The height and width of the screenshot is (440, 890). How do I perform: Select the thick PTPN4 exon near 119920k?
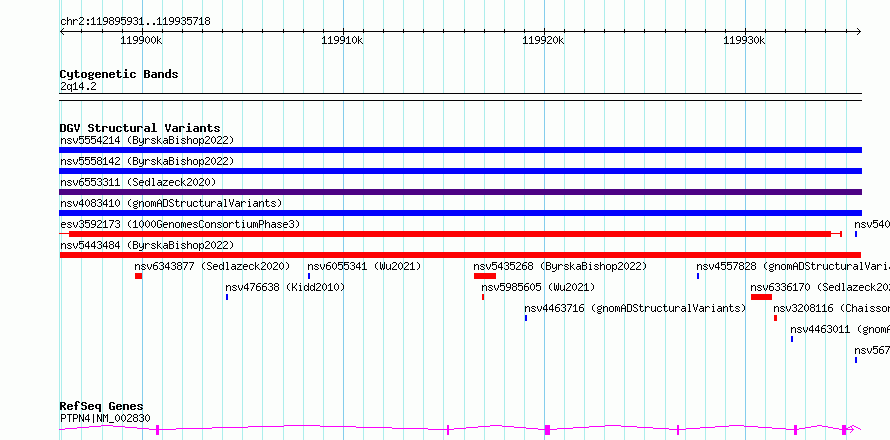click(547, 430)
